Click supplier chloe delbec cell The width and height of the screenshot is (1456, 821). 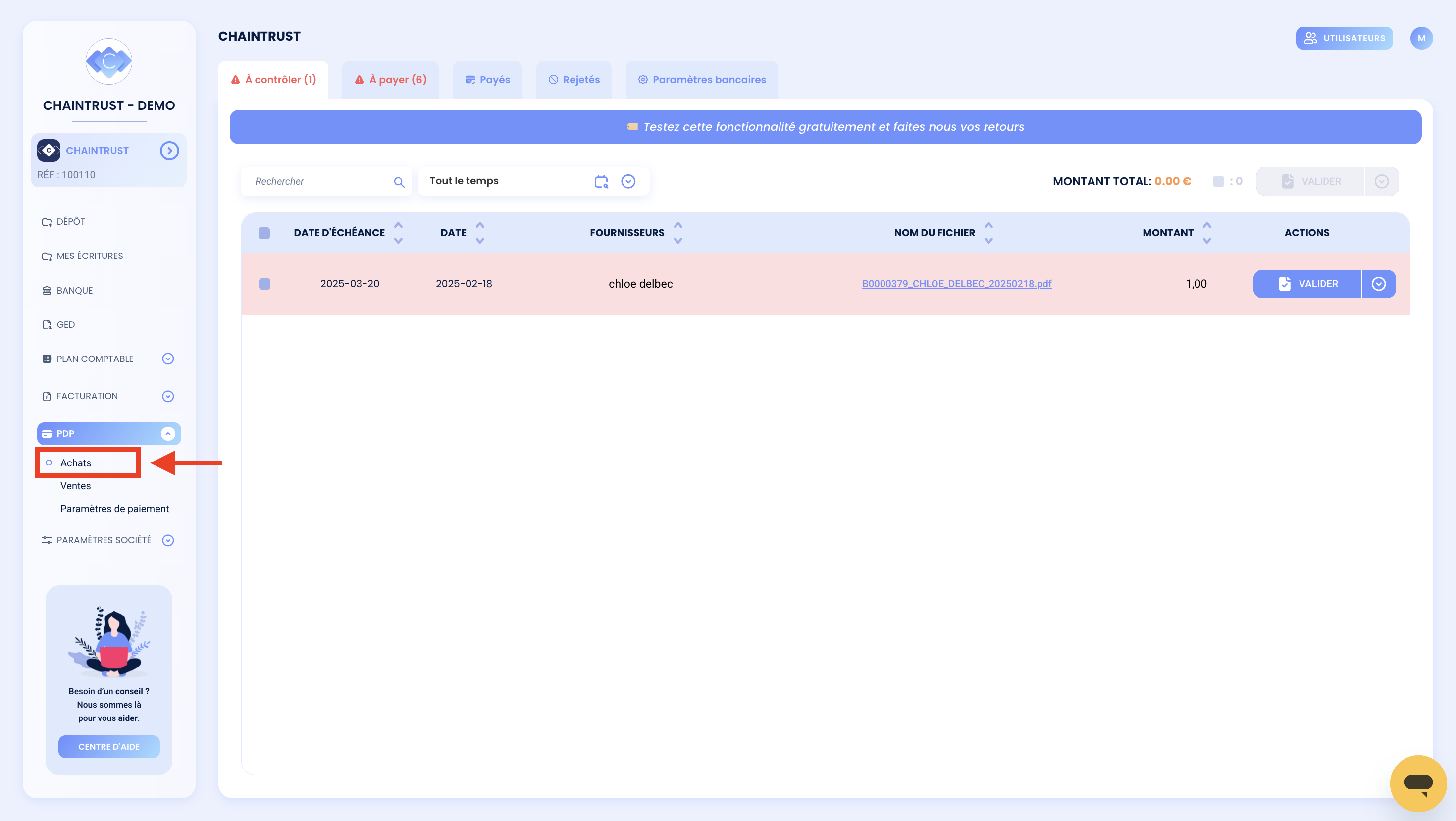point(640,284)
